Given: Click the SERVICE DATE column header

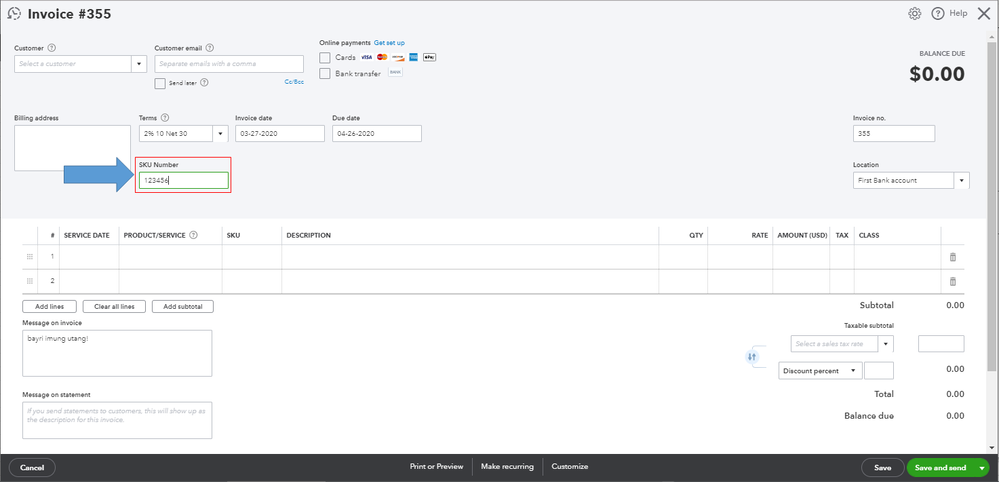Looking at the screenshot, I should pyautogui.click(x=87, y=235).
